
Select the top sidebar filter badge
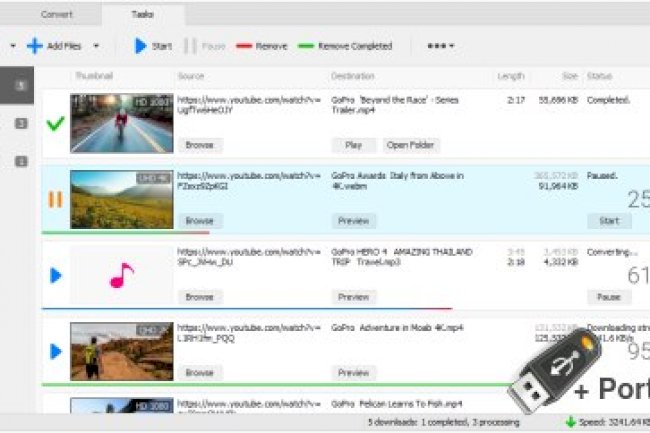(20, 86)
